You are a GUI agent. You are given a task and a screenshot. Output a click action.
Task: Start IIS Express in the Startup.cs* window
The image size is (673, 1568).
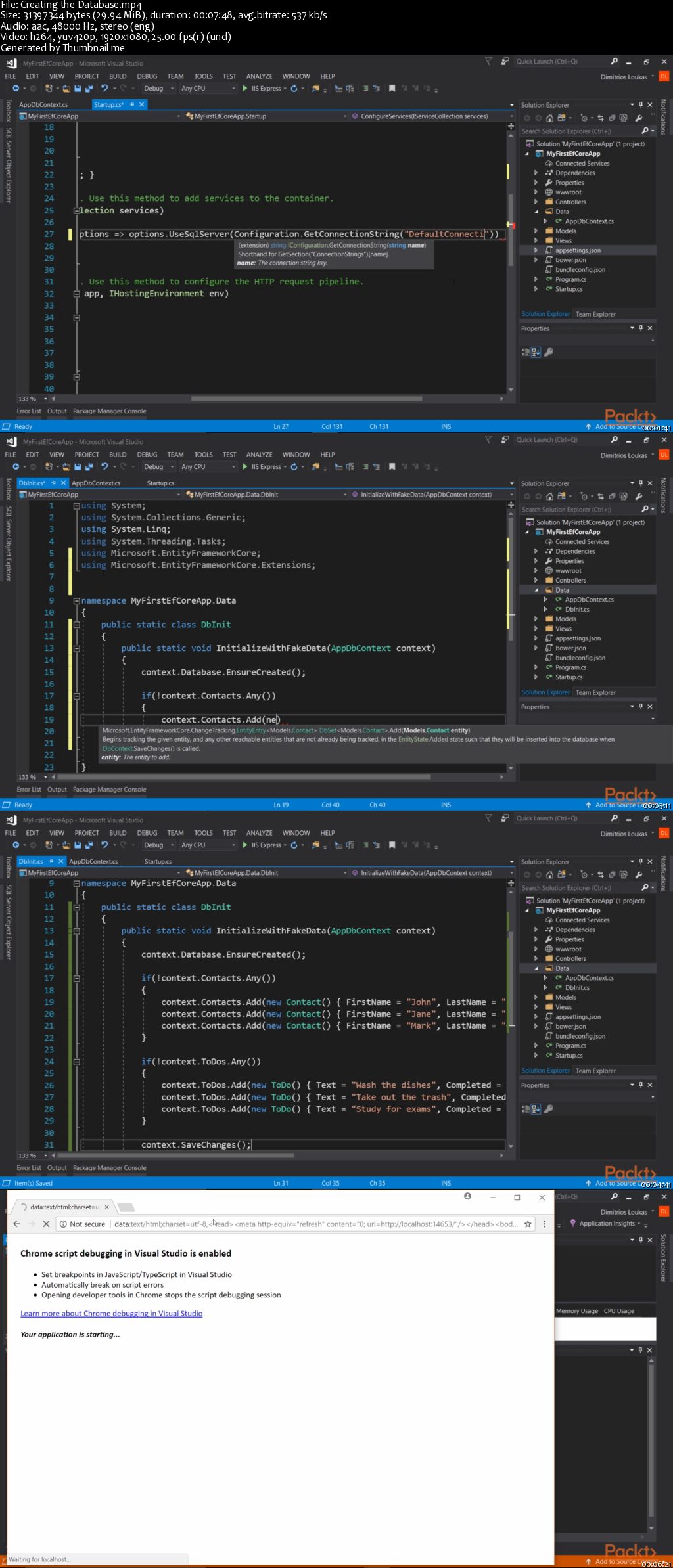click(264, 89)
